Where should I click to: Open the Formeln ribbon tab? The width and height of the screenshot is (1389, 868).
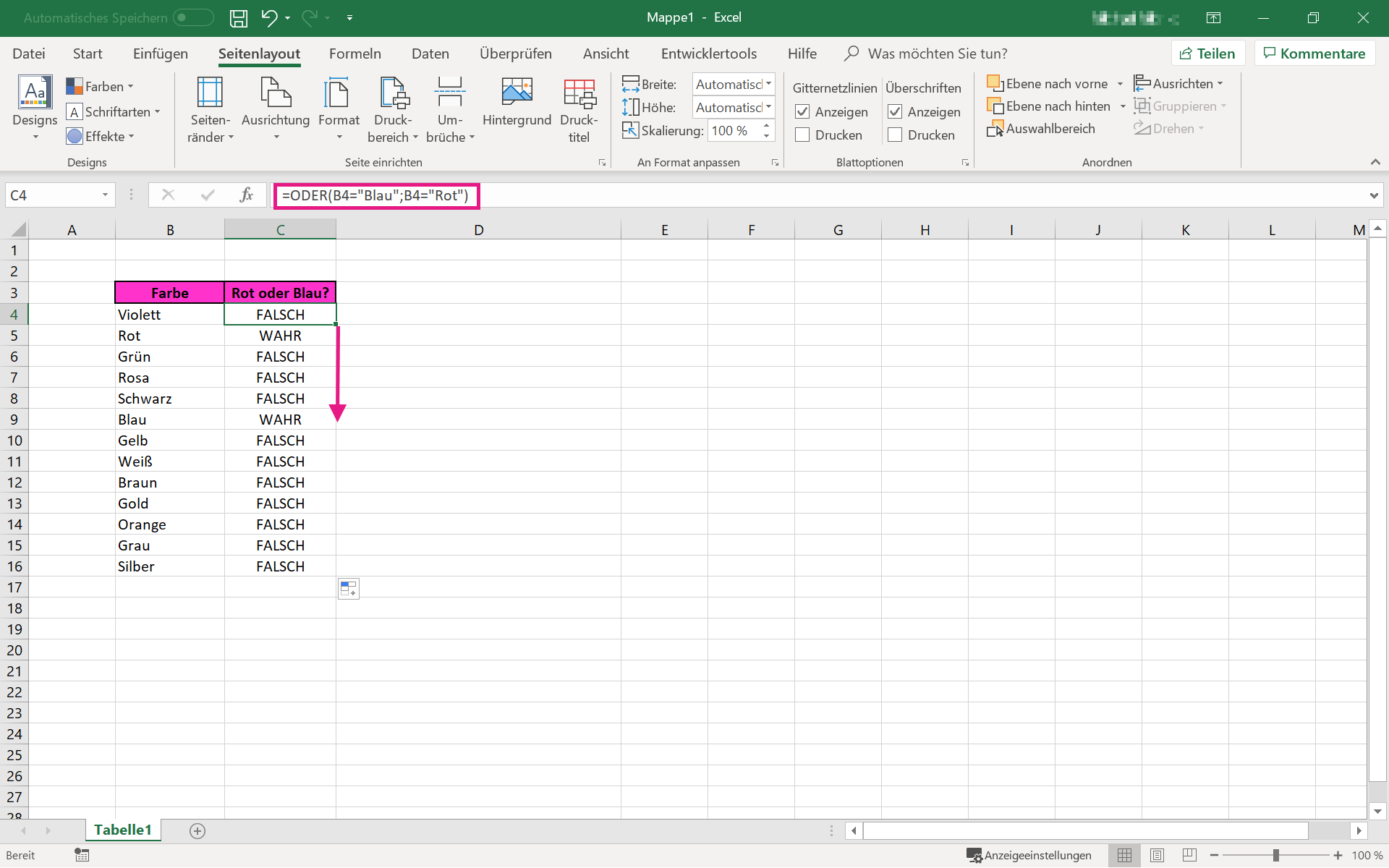[x=354, y=54]
